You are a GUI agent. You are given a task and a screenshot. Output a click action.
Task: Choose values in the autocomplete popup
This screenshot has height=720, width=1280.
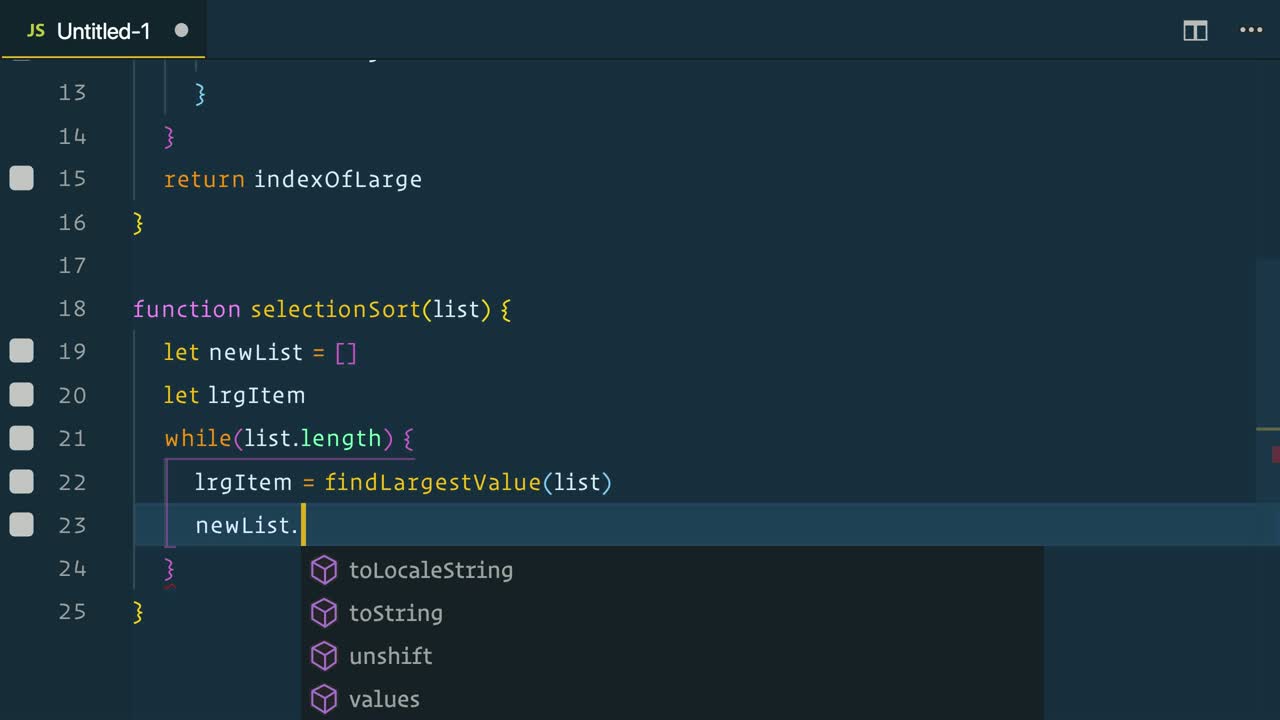pos(384,699)
